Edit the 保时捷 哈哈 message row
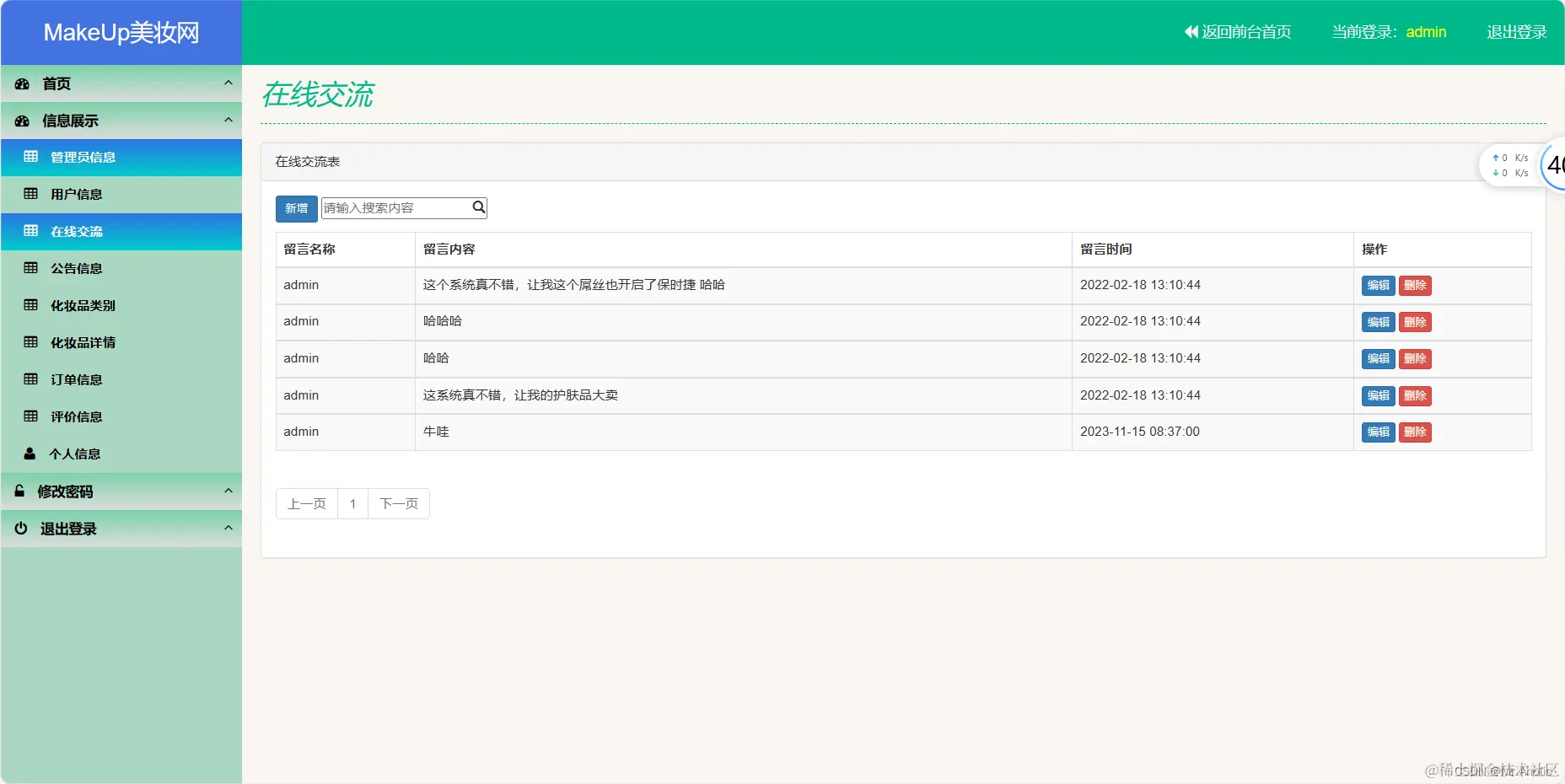The image size is (1565, 784). pos(1378,286)
